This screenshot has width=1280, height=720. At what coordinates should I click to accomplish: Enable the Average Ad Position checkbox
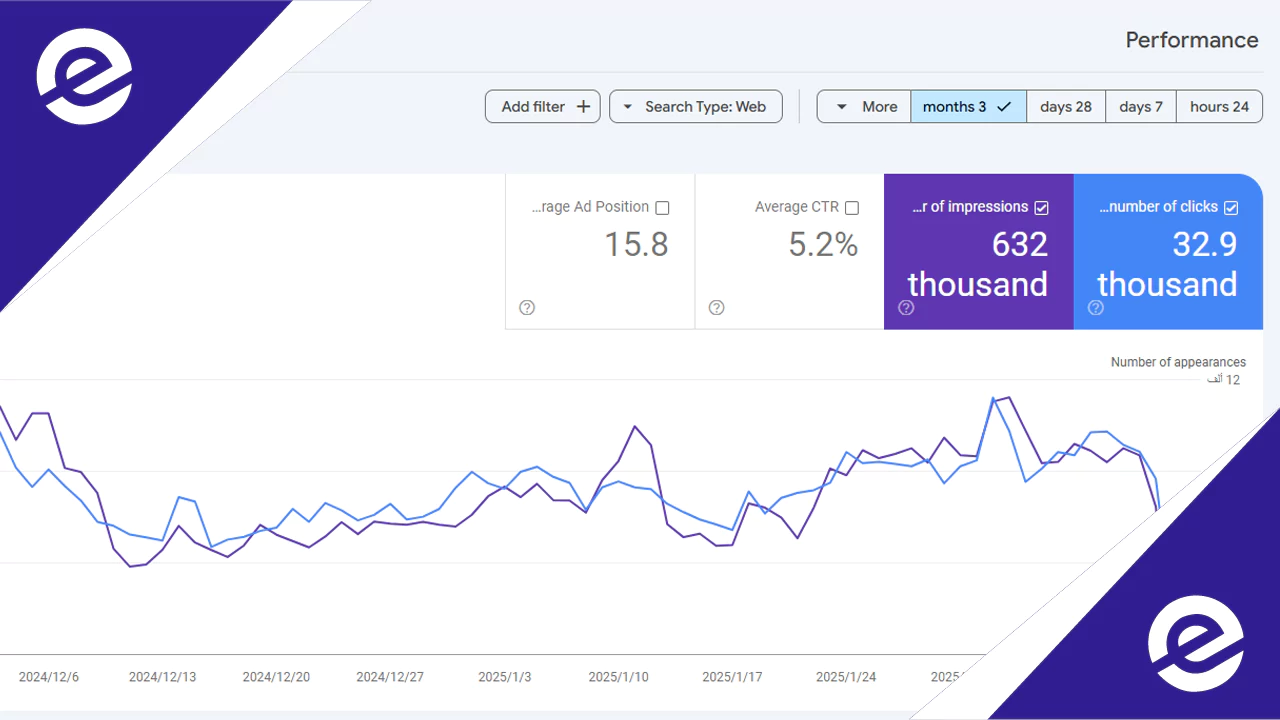[662, 208]
